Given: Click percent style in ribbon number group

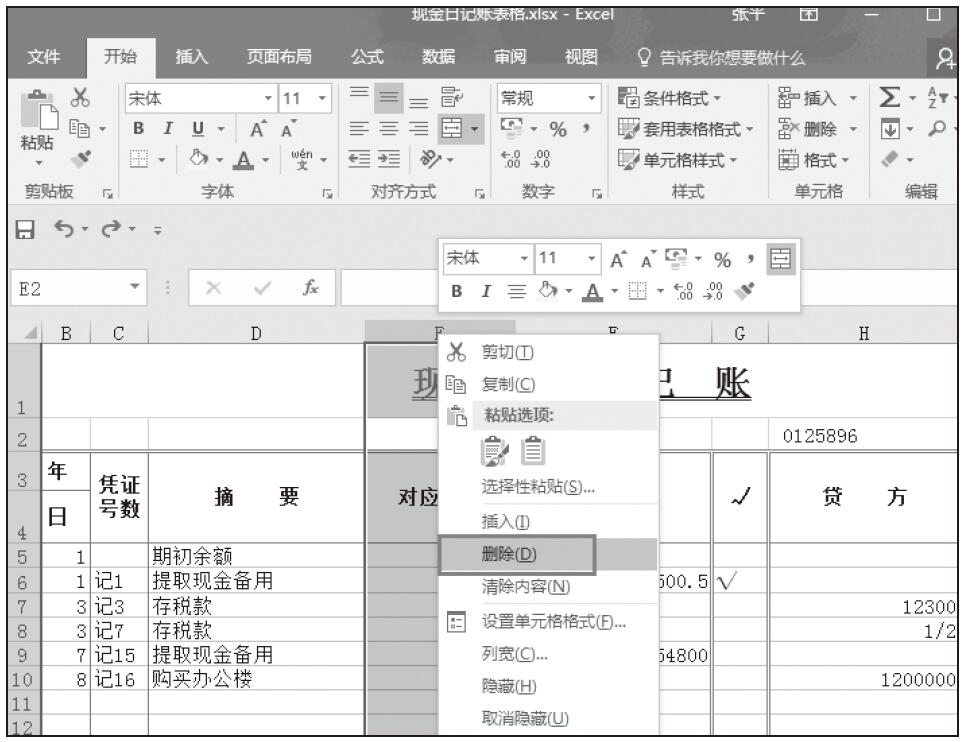Looking at the screenshot, I should tap(561, 129).
